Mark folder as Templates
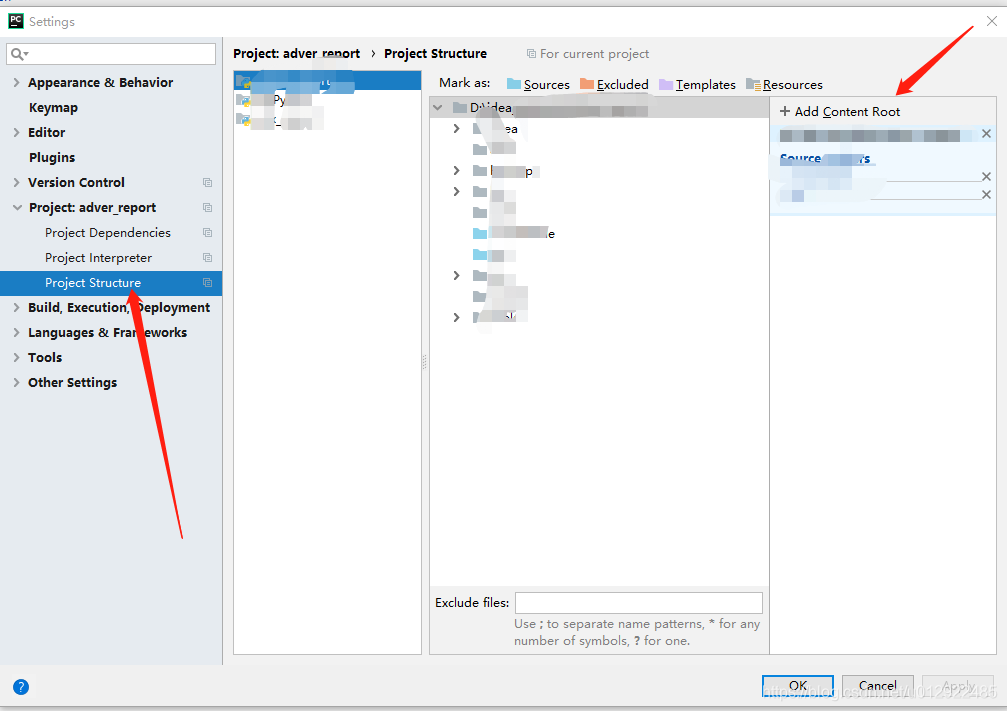 [x=697, y=84]
